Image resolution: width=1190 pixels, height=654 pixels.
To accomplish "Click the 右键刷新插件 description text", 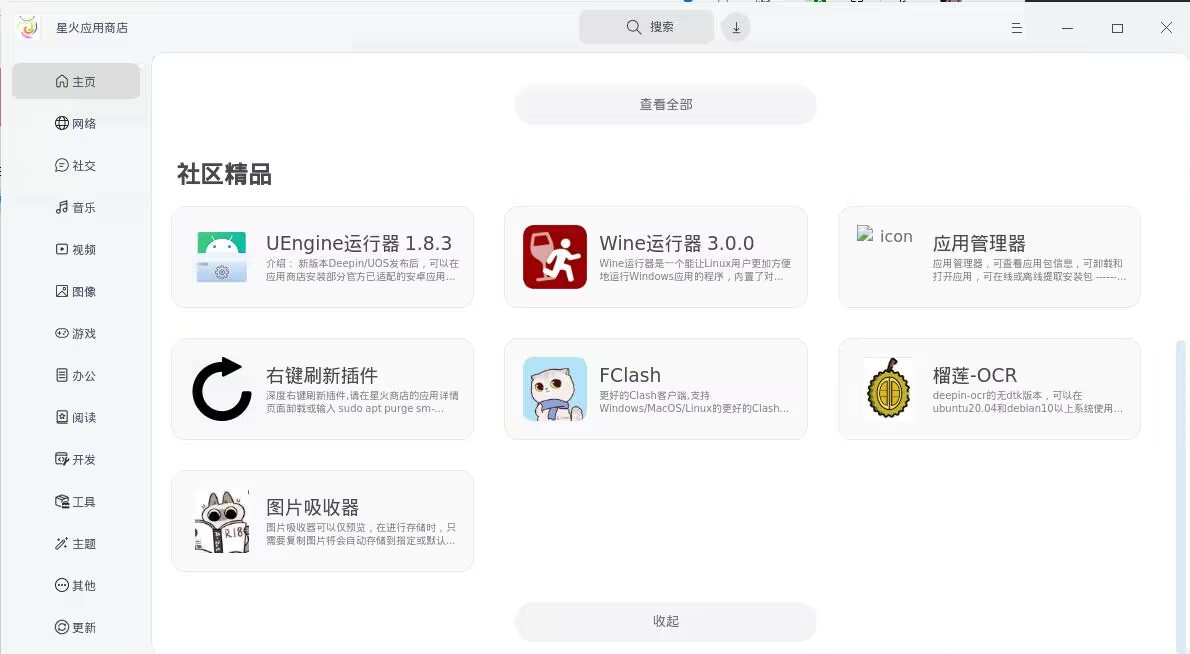I will coord(362,402).
